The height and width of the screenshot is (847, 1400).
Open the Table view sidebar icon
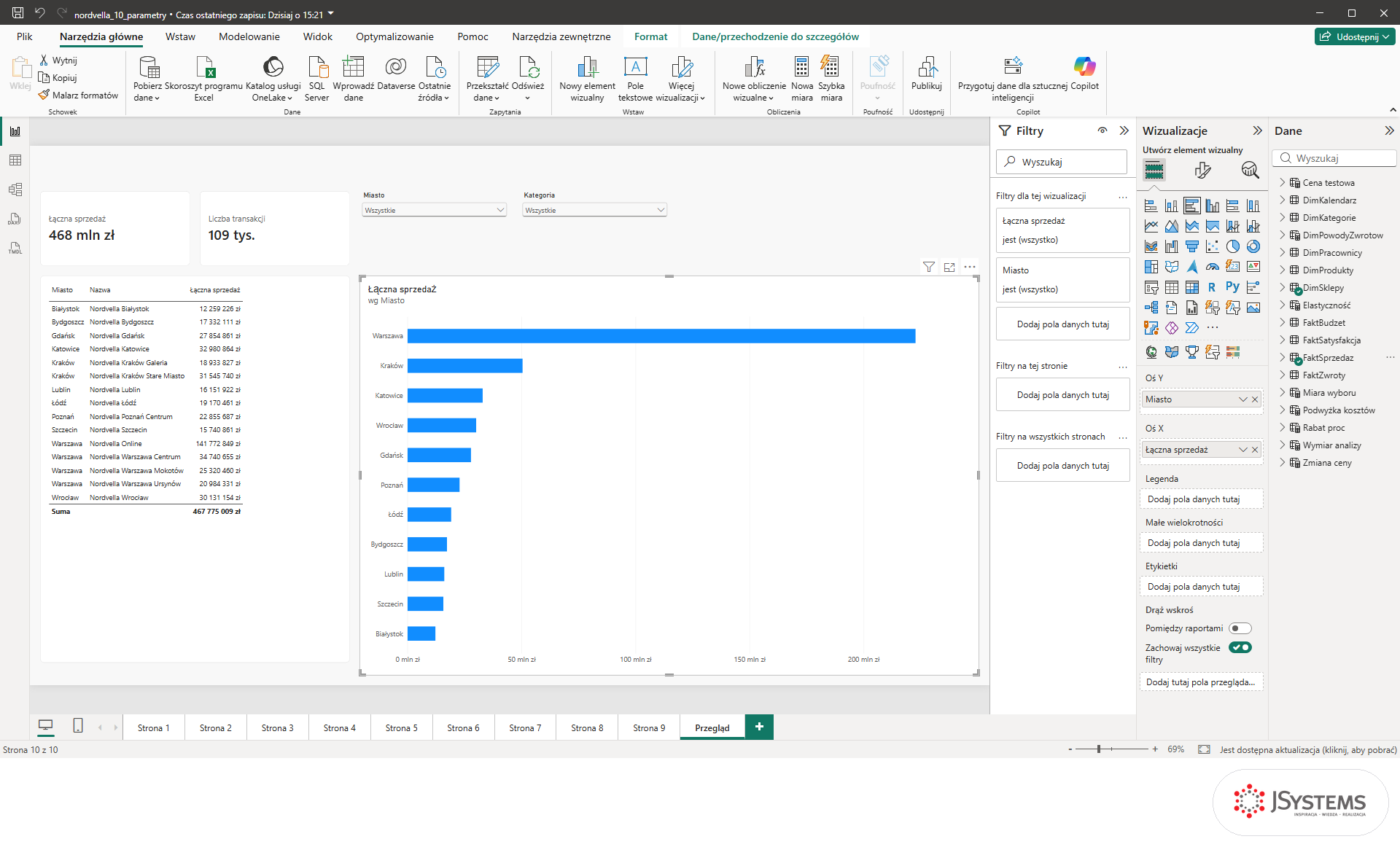click(15, 160)
